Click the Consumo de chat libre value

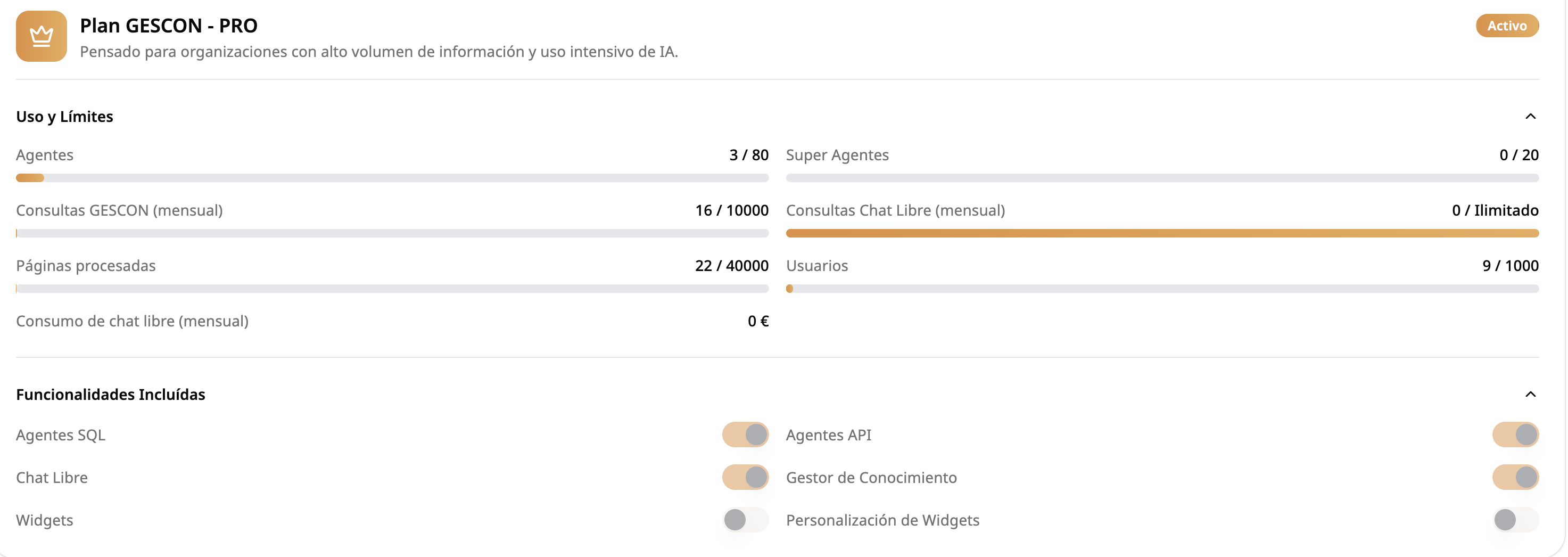[758, 321]
